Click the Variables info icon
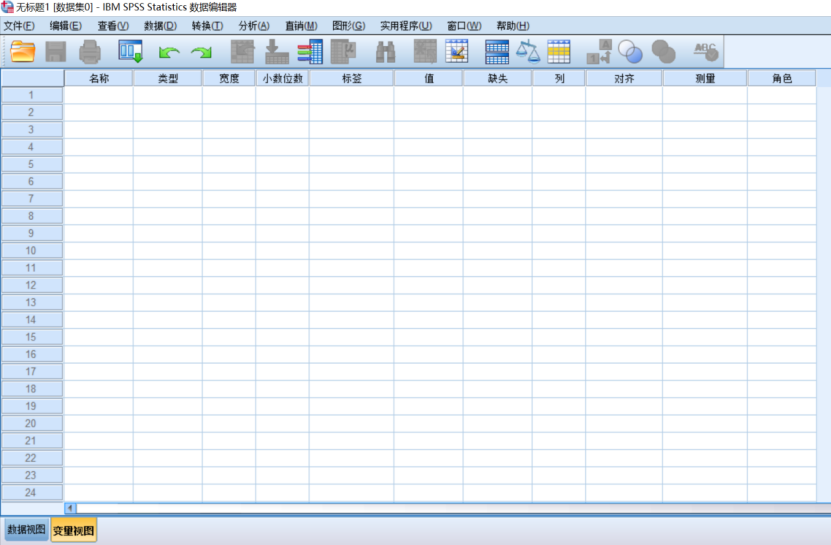This screenshot has width=831, height=545. 310,51
